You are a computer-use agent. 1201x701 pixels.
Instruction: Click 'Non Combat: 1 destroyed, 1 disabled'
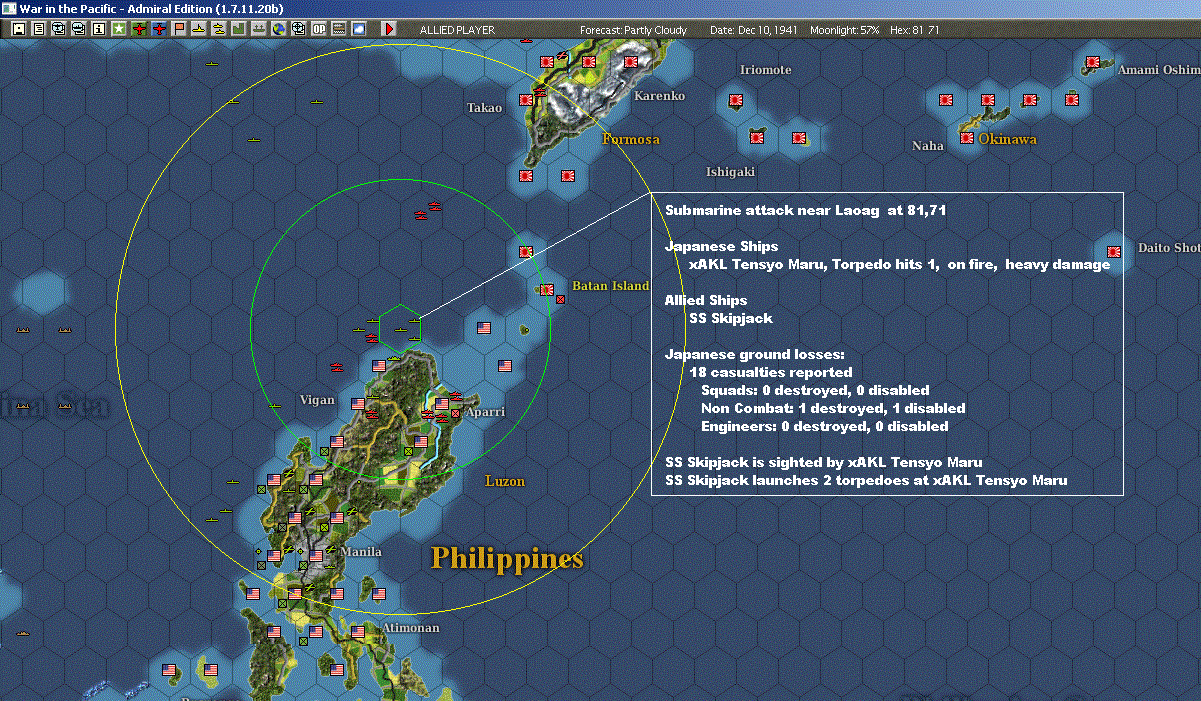coord(833,408)
